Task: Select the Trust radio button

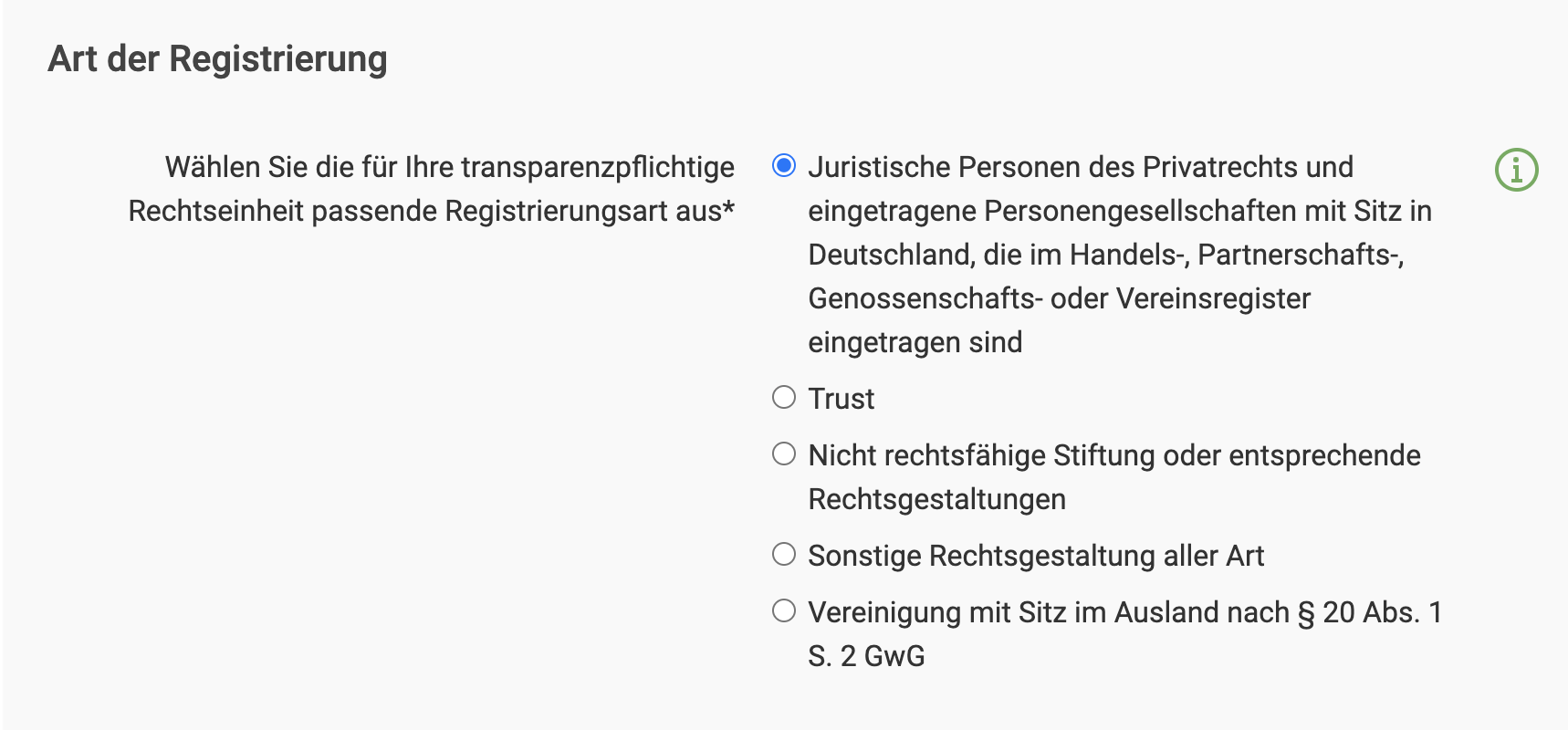Action: coord(784,397)
